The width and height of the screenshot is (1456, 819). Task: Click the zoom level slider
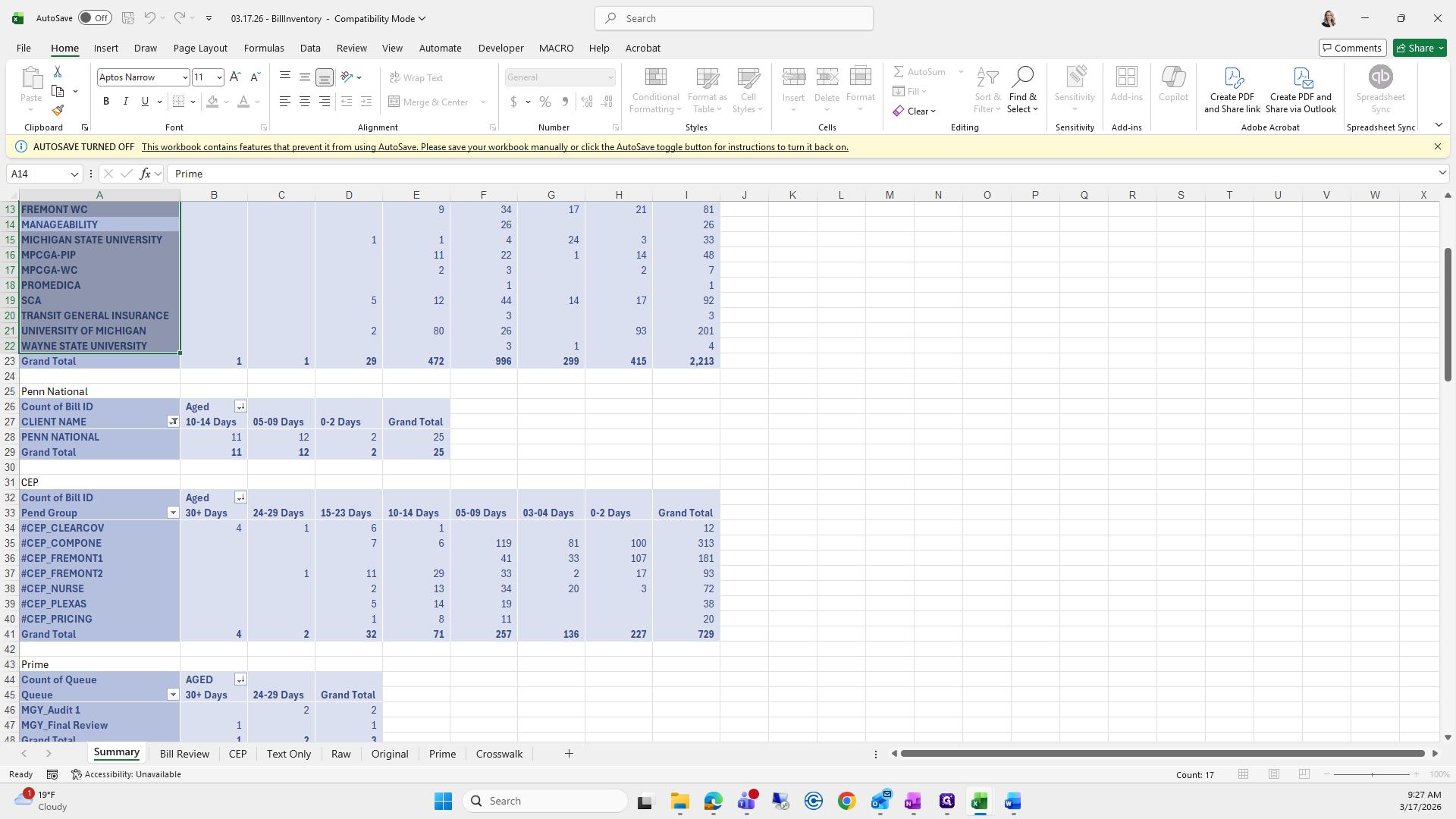1372,774
